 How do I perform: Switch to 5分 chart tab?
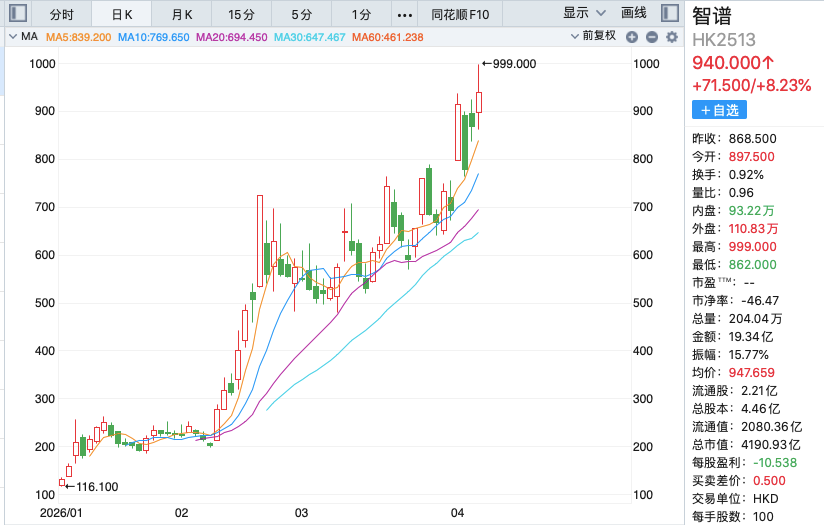(302, 15)
